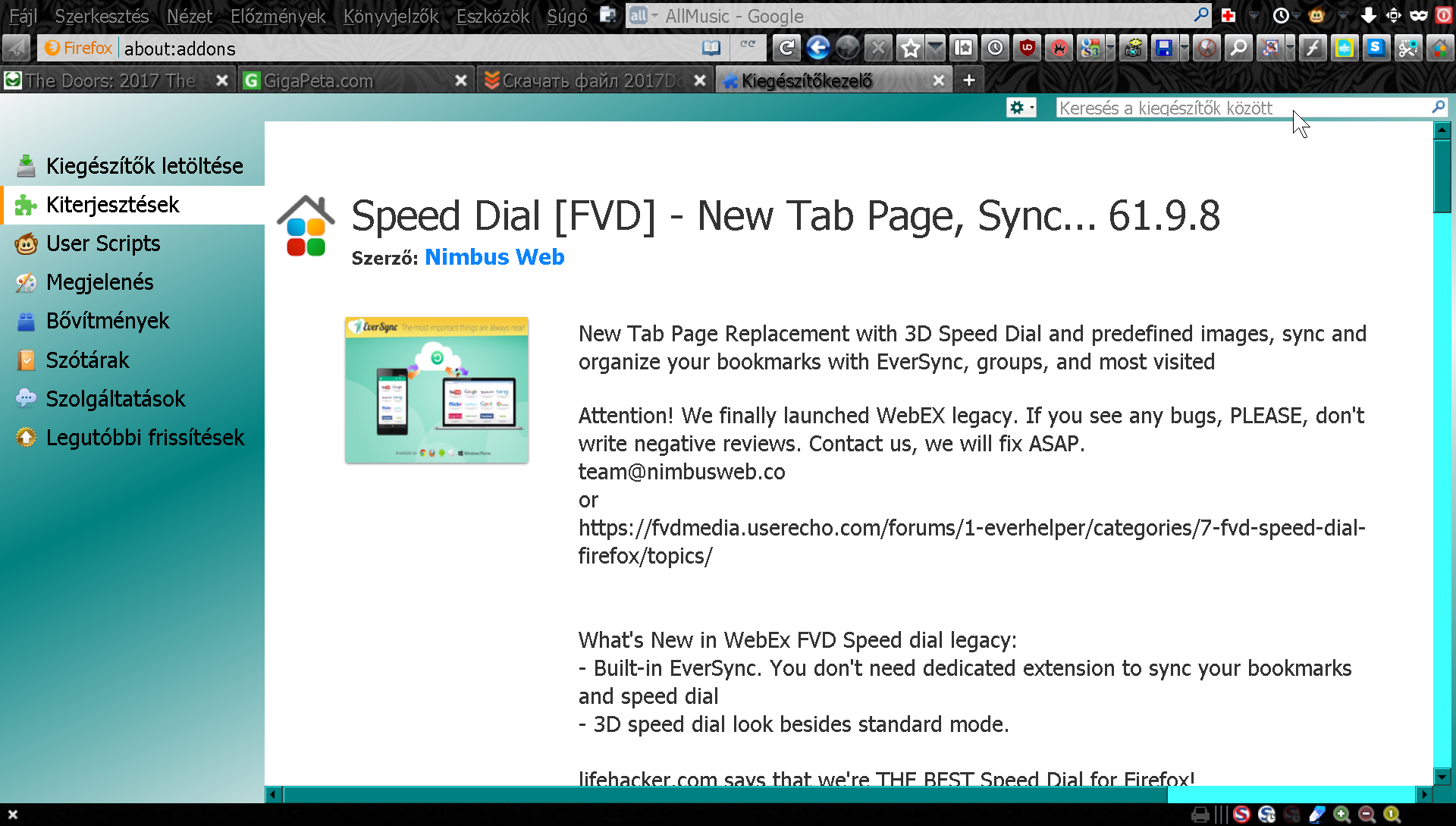The width and height of the screenshot is (1456, 826).
Task: Open the uBlock Origin shield icon
Action: pos(1028,49)
